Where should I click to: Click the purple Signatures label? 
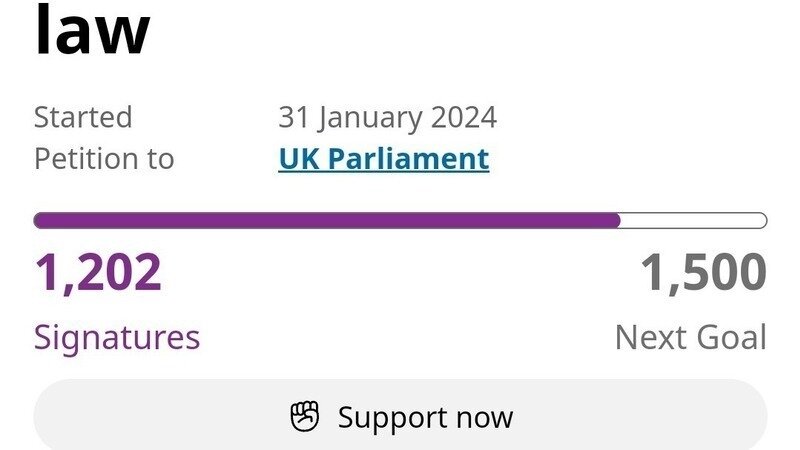pos(117,337)
